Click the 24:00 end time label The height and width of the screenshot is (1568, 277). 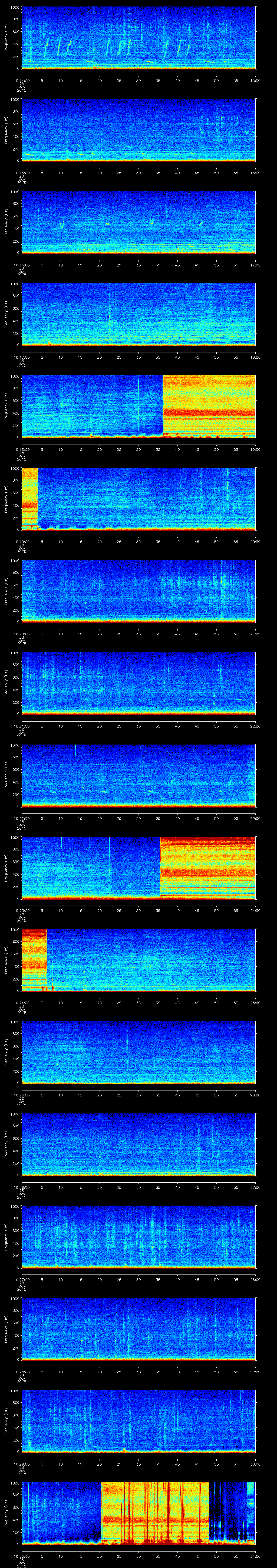tap(256, 910)
